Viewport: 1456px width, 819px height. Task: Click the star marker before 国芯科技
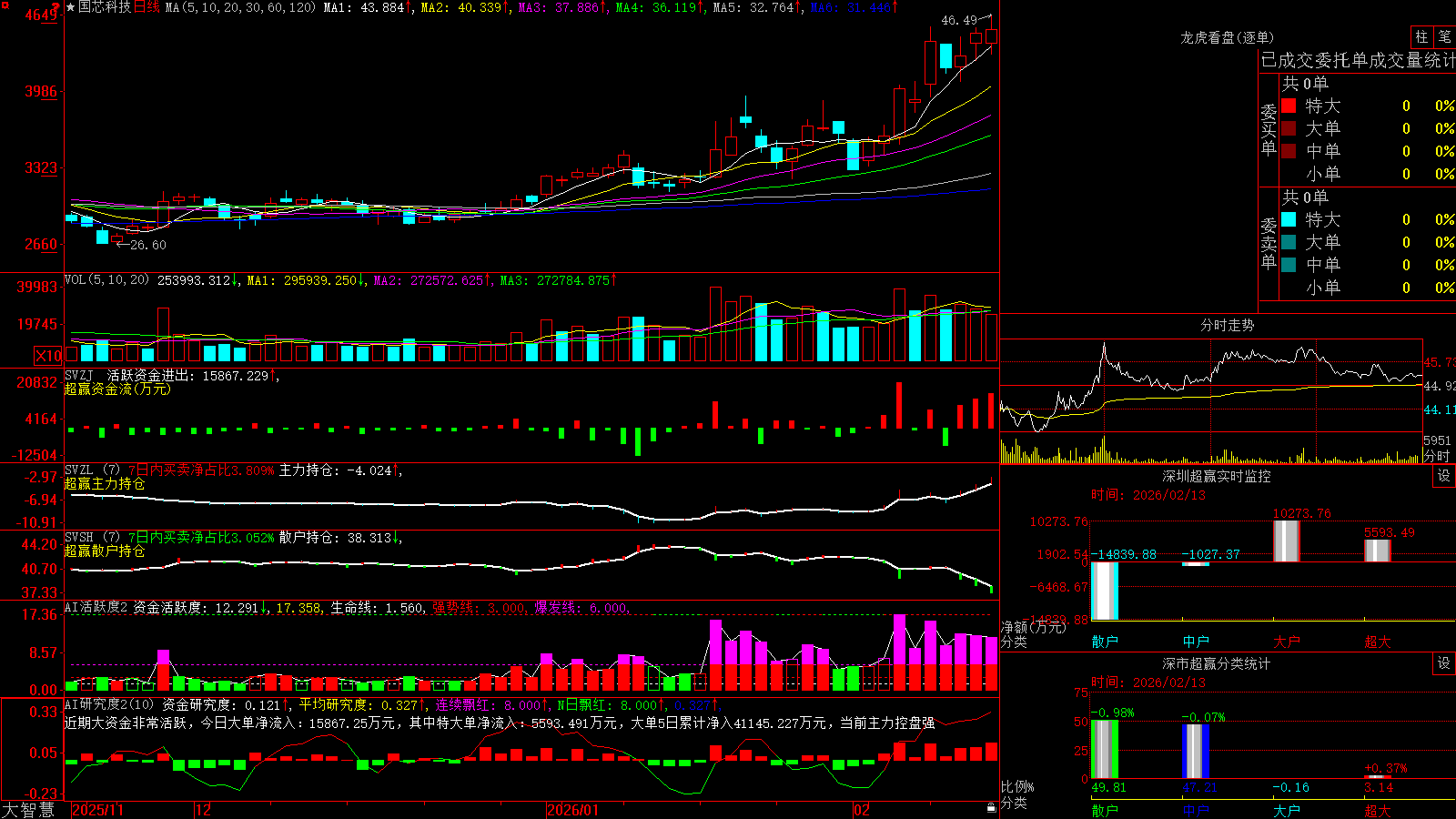point(70,7)
